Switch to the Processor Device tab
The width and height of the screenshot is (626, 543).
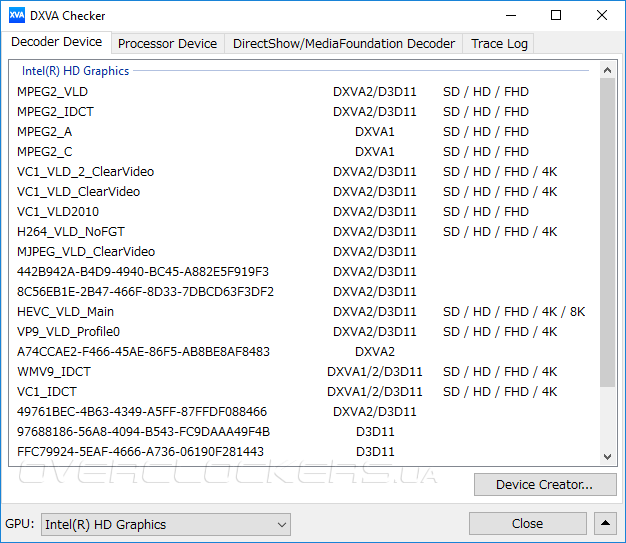tap(167, 44)
